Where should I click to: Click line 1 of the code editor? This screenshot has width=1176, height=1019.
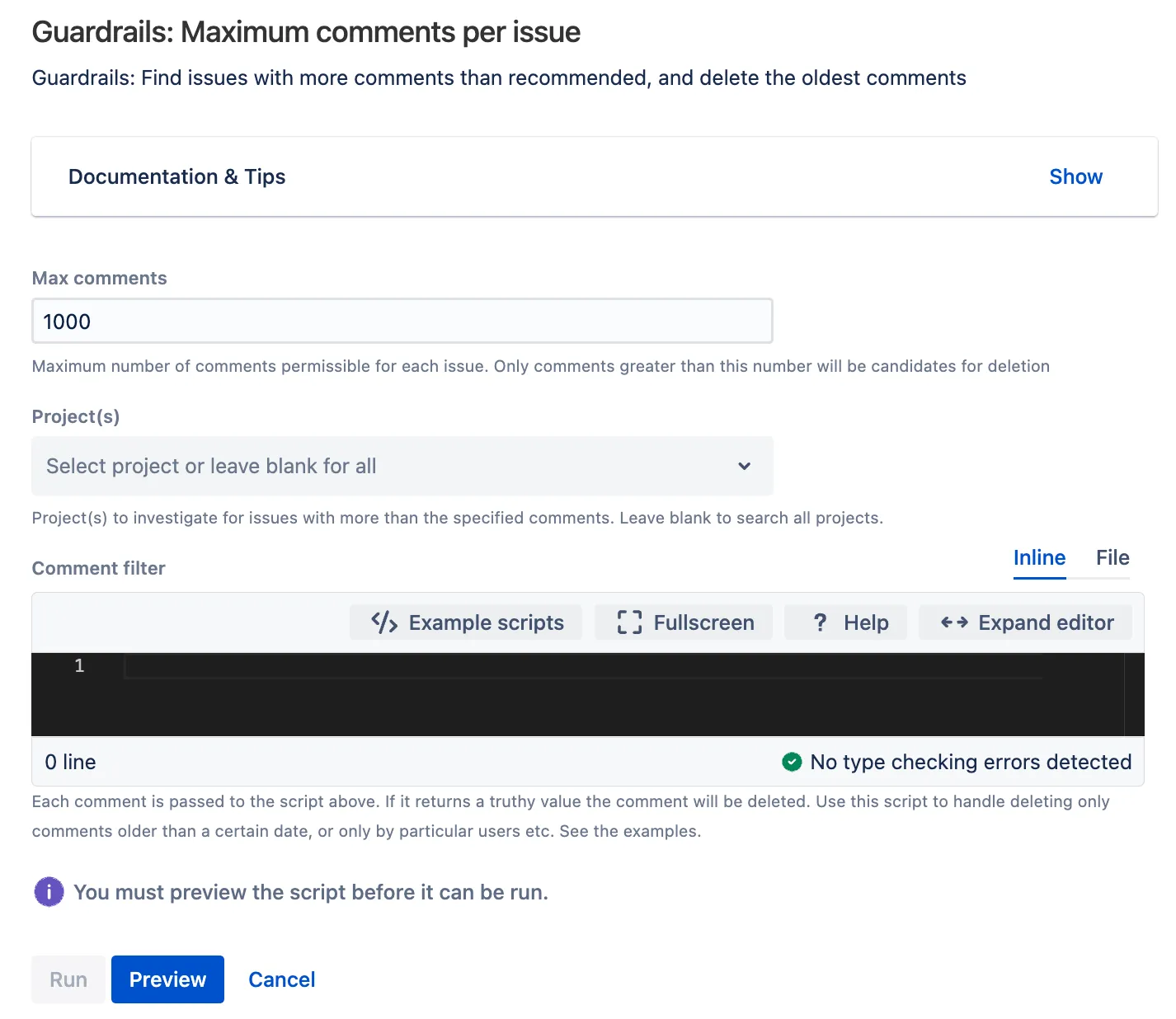(x=582, y=666)
